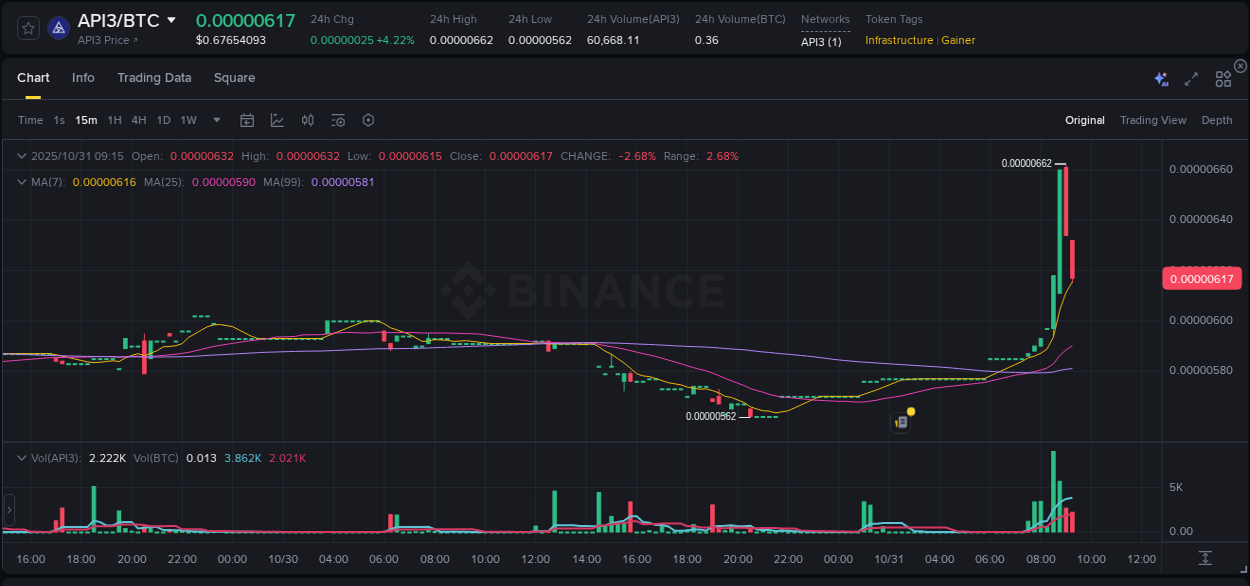Click the AI analysis sparkle icon
Screen dimensions: 1250x586
[1160, 78]
